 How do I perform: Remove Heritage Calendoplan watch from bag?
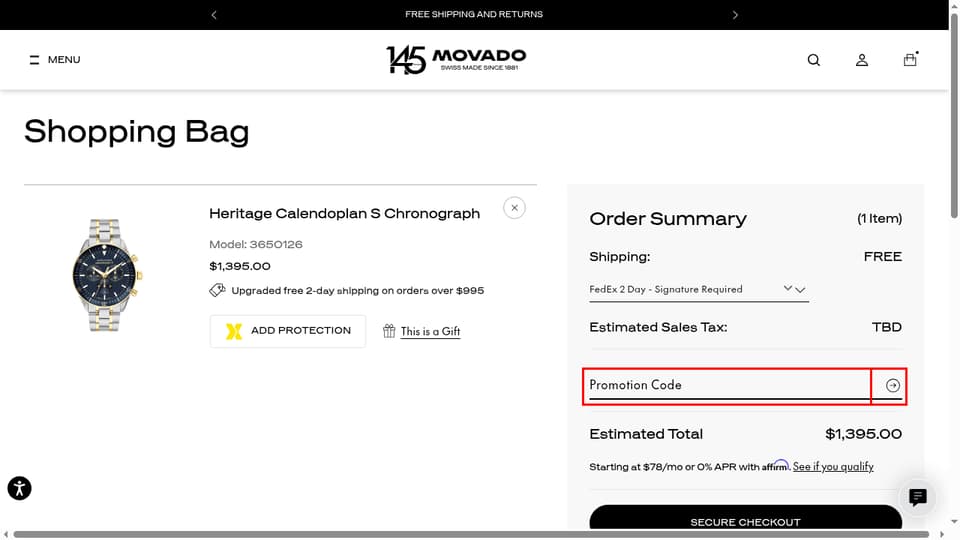(514, 208)
